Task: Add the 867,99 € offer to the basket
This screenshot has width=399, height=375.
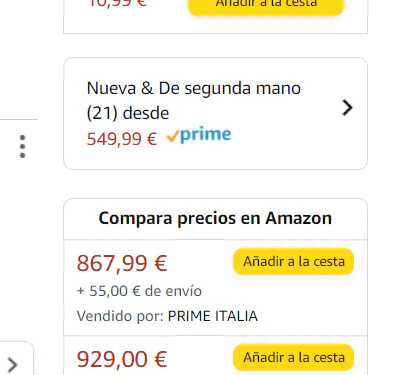Action: [293, 262]
